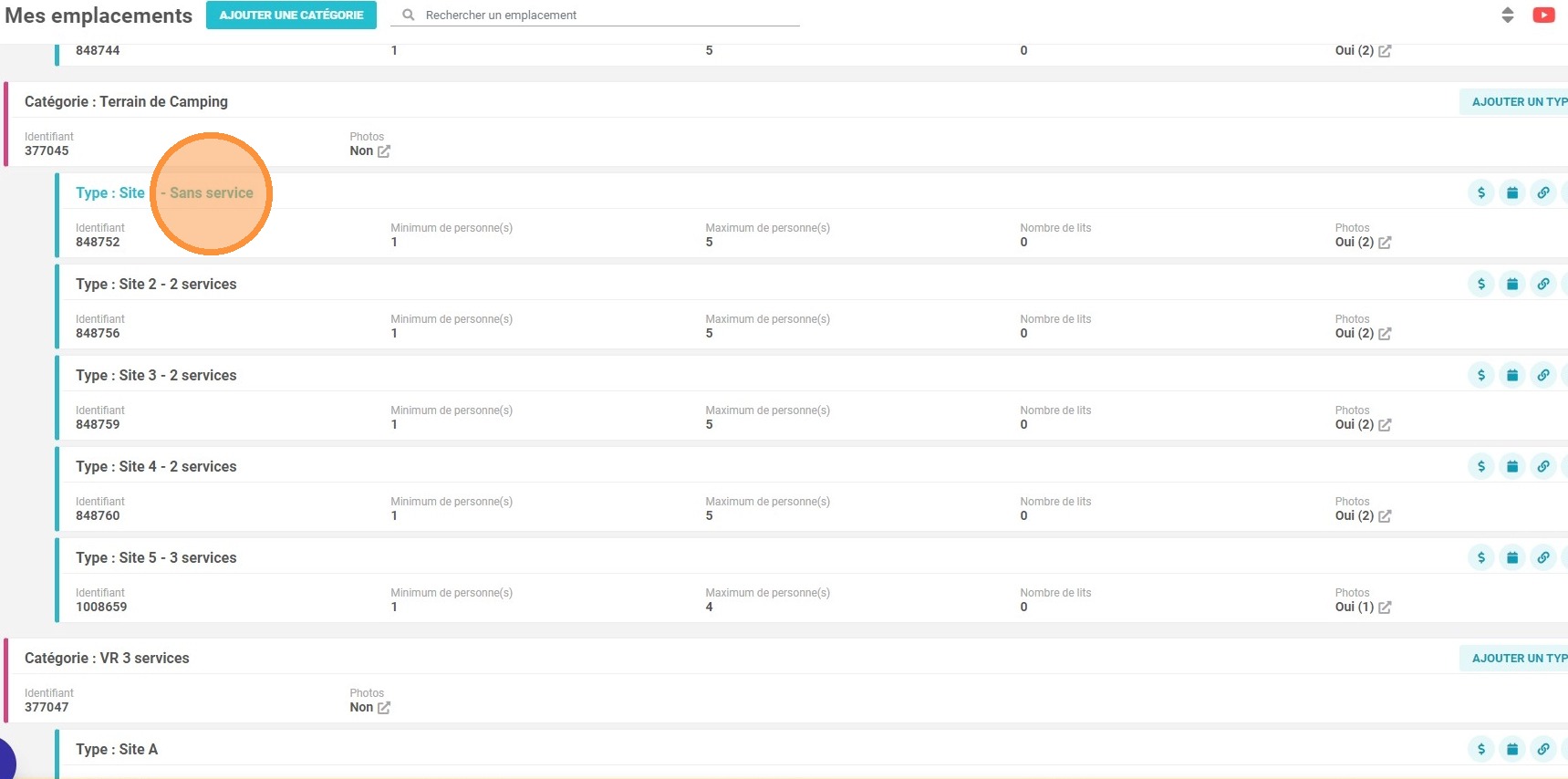Select identifiant value 1008659
The image size is (1568, 779).
(x=101, y=607)
